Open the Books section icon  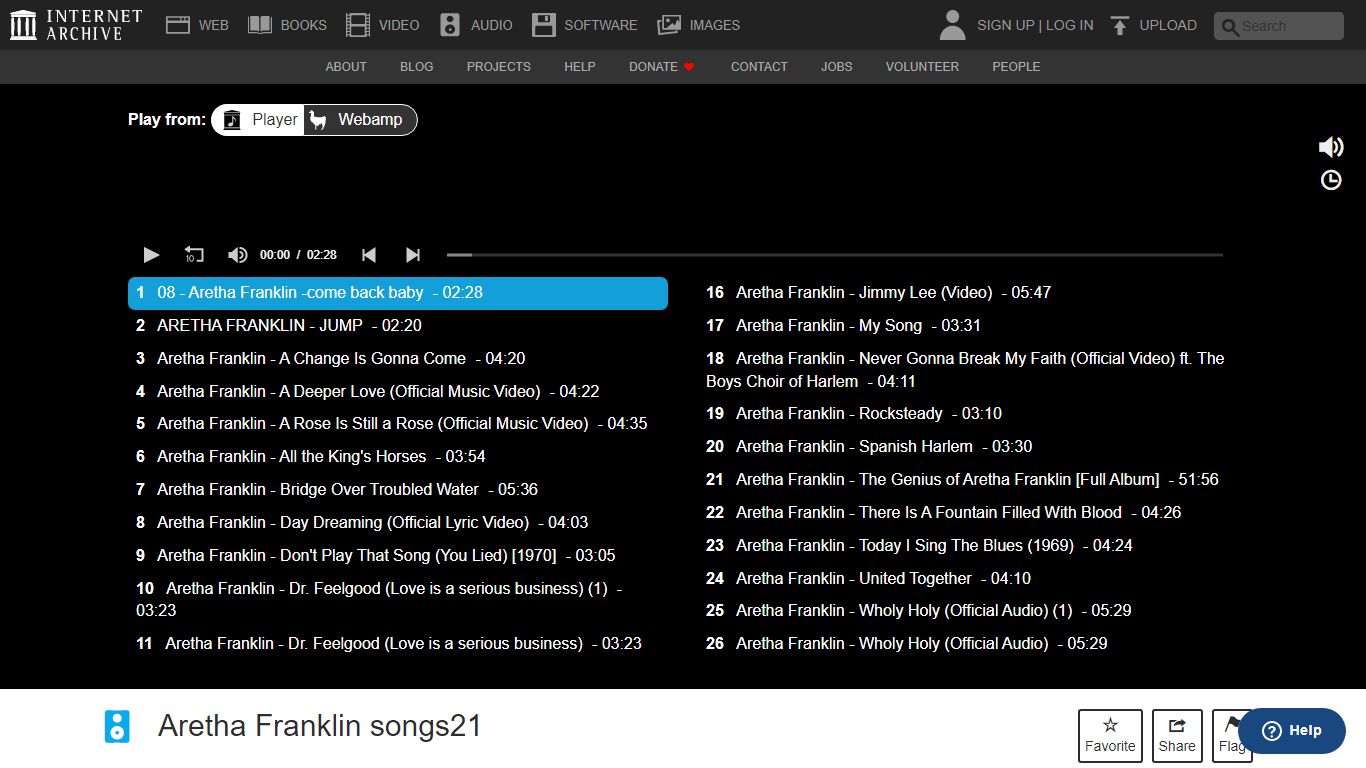260,25
